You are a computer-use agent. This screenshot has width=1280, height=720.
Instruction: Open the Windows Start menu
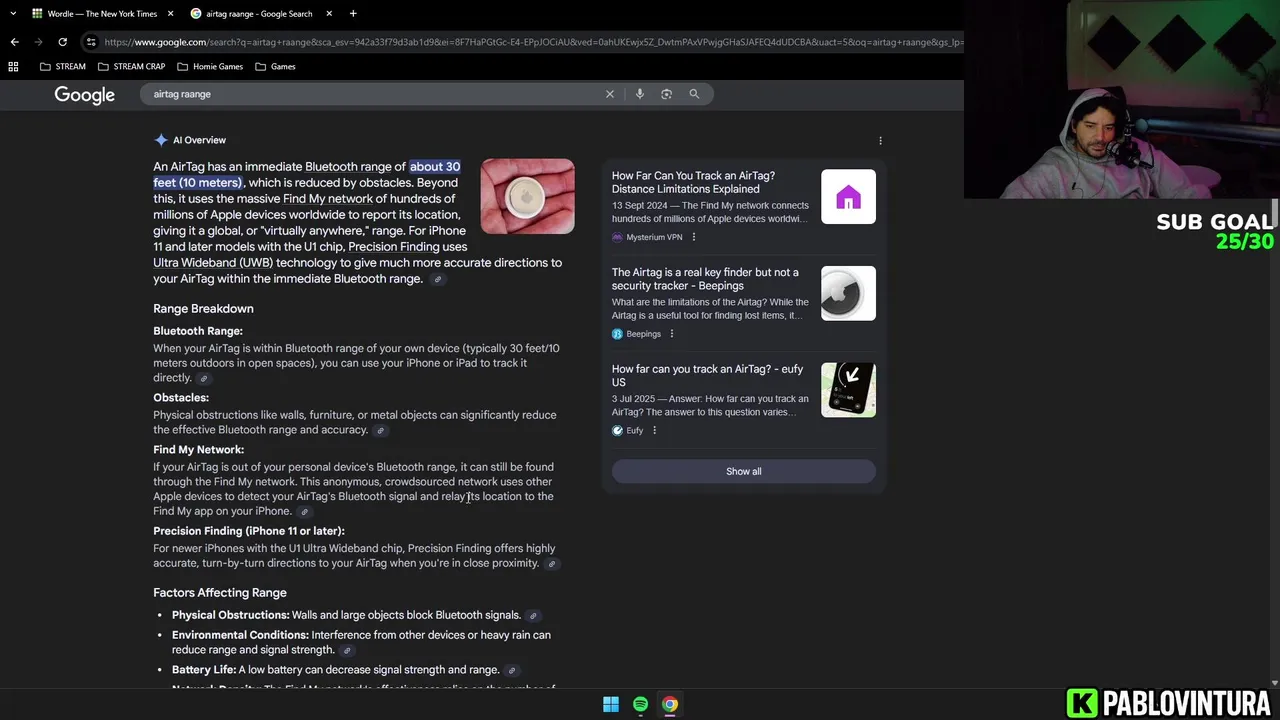[x=611, y=704]
